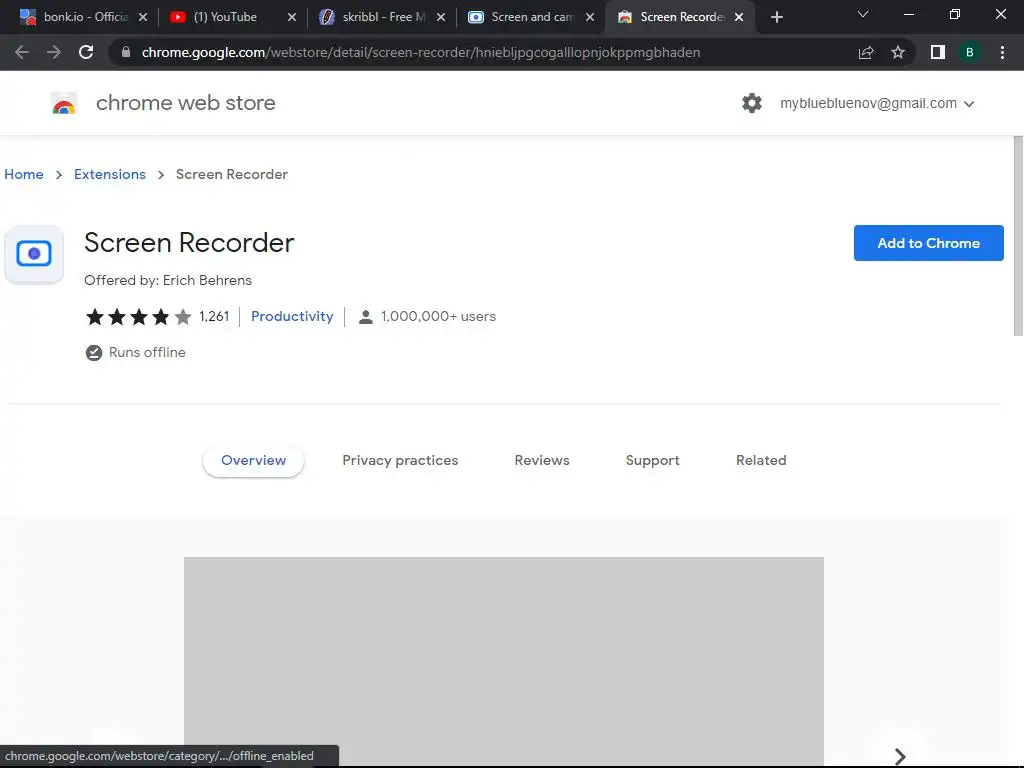Open the side panel icon
This screenshot has width=1024, height=768.
click(x=938, y=52)
